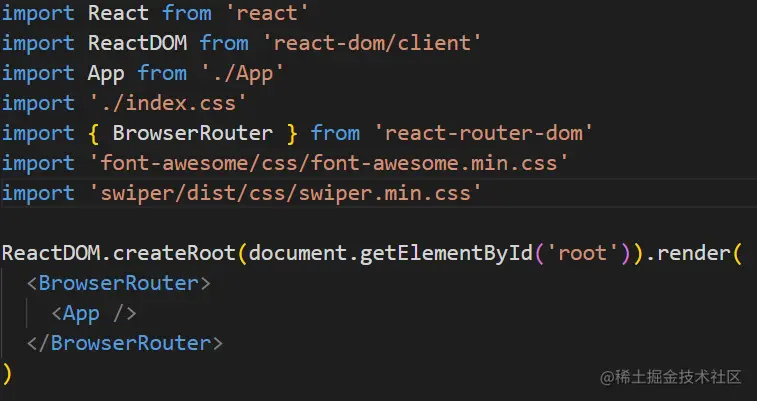
Task: Click the opening curly brace before BrowserRouter import
Action: click(94, 133)
